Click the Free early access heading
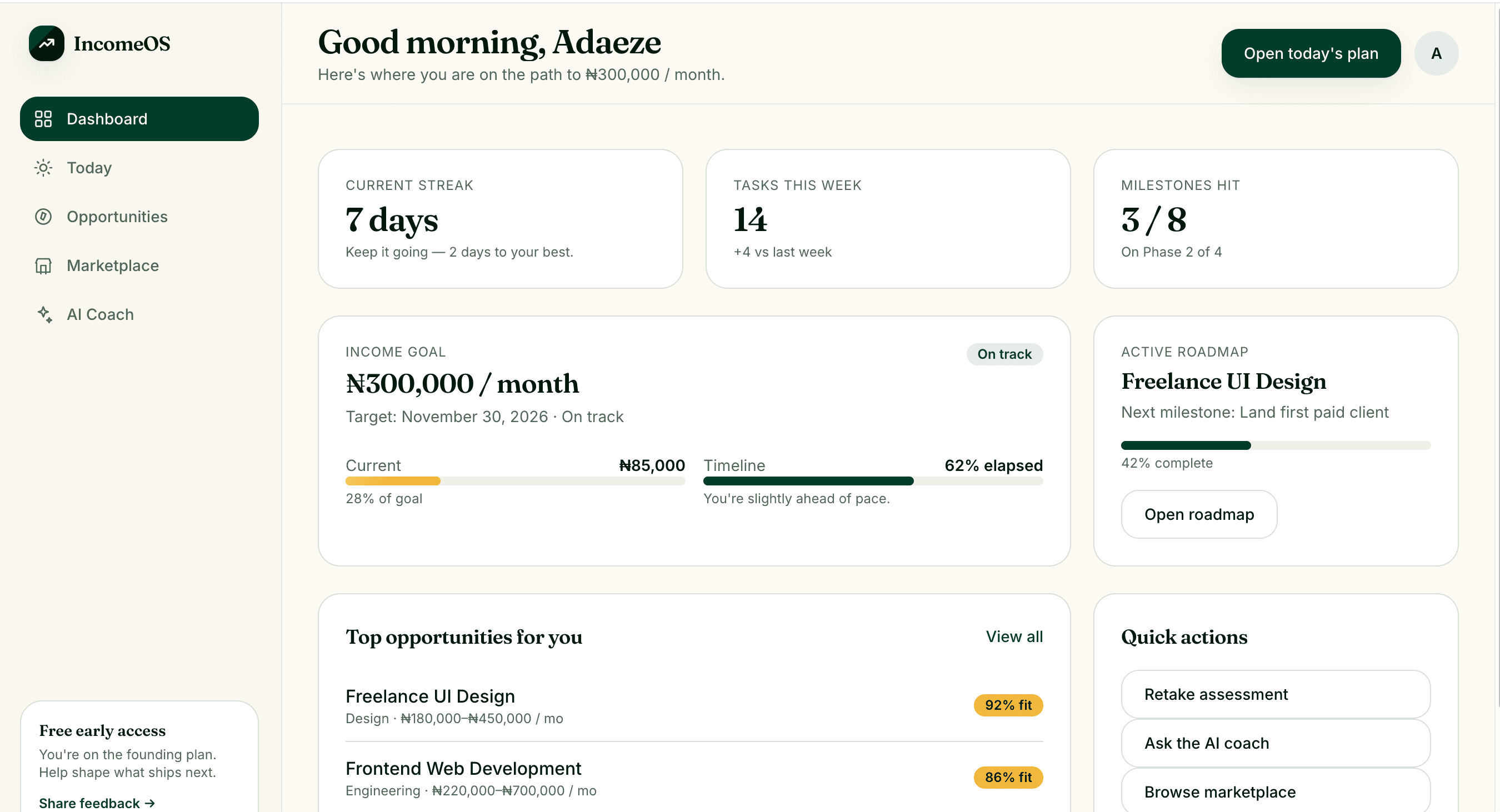This screenshot has width=1500, height=812. pyautogui.click(x=102, y=731)
